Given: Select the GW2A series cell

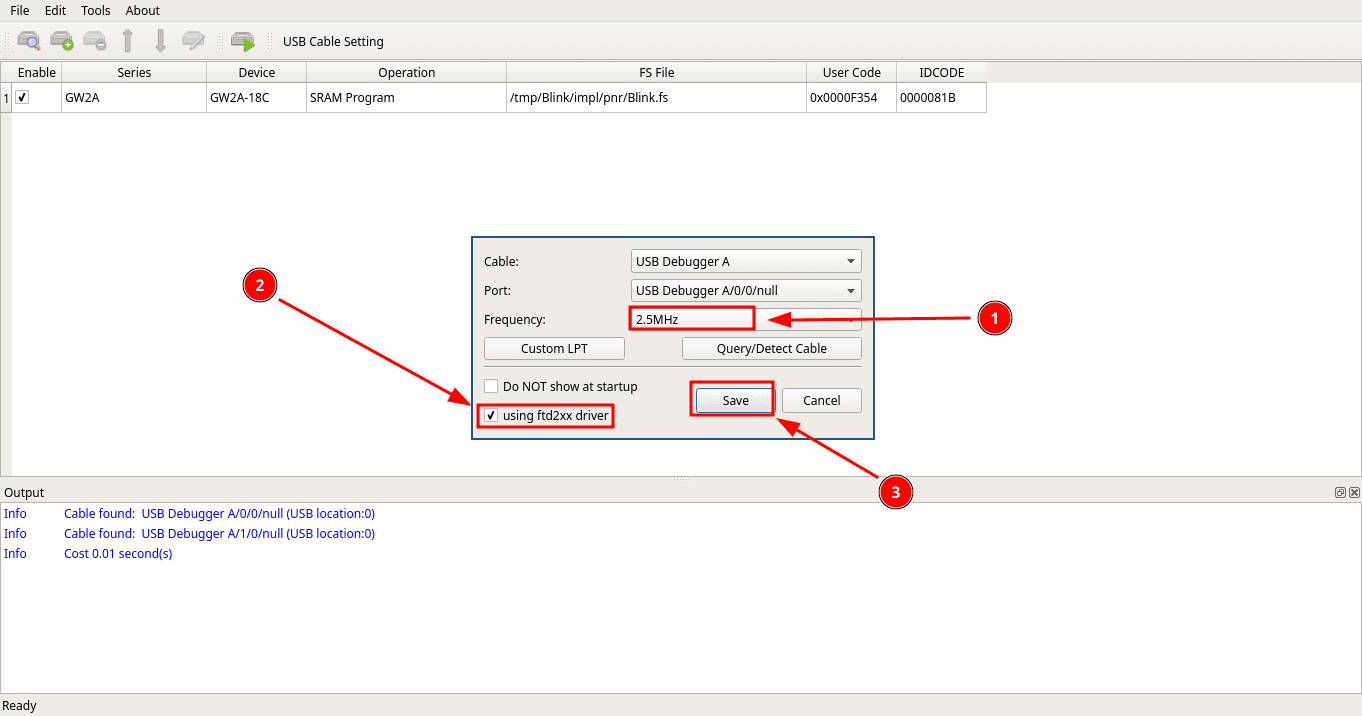Looking at the screenshot, I should click(x=134, y=98).
